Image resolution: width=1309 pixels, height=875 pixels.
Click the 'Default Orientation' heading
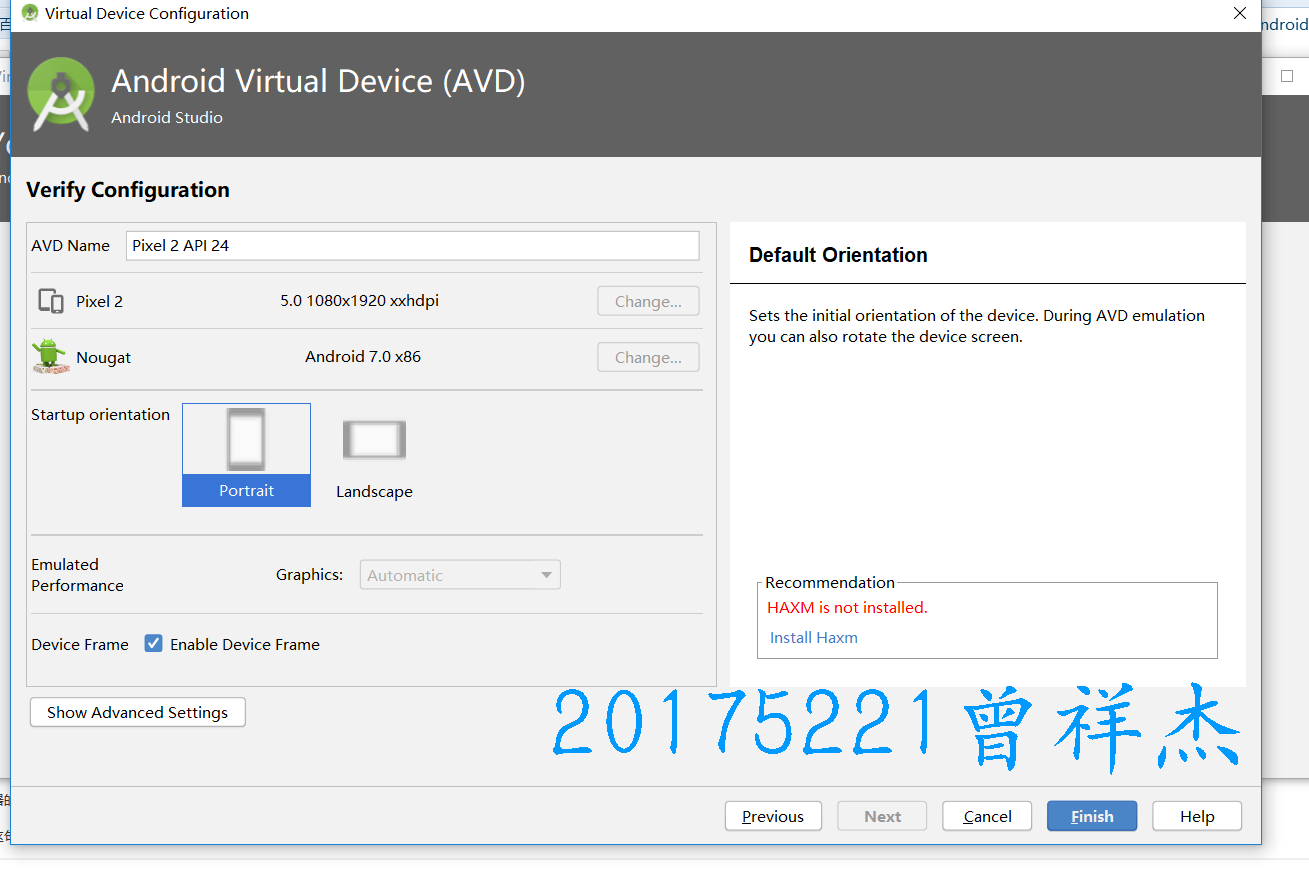[x=838, y=255]
